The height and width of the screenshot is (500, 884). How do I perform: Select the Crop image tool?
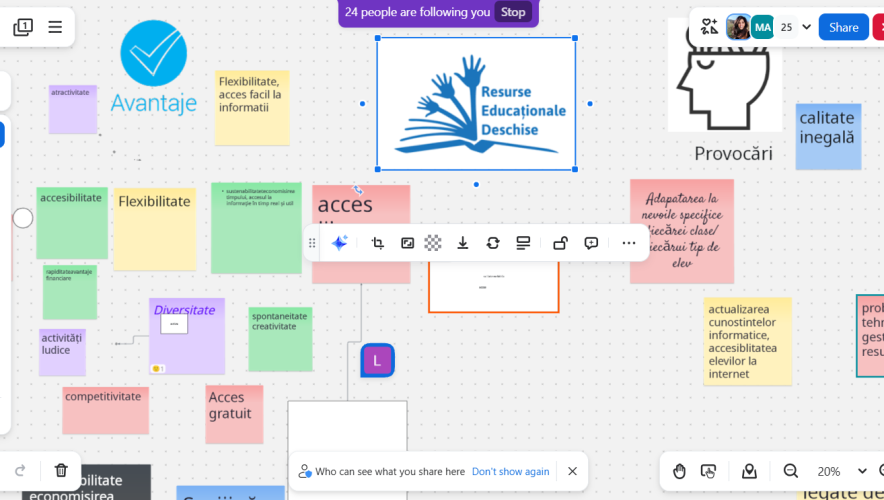tap(377, 243)
